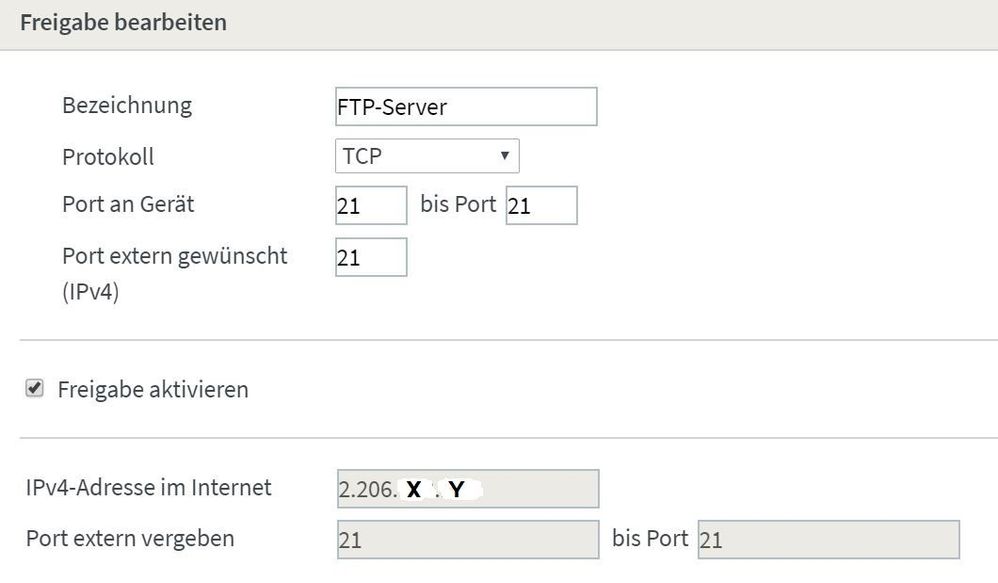Click the X placeholder in the IPv4 address
The width and height of the screenshot is (998, 583).
point(414,491)
